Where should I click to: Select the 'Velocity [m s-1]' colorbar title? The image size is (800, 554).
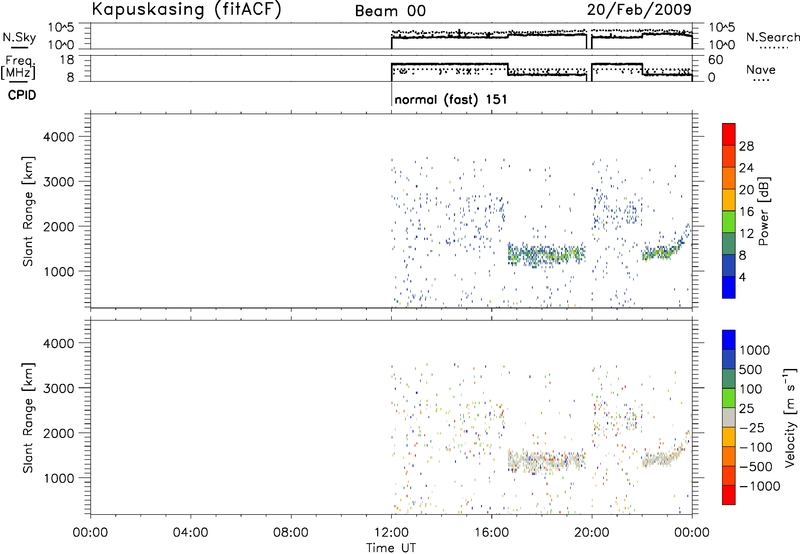click(790, 417)
